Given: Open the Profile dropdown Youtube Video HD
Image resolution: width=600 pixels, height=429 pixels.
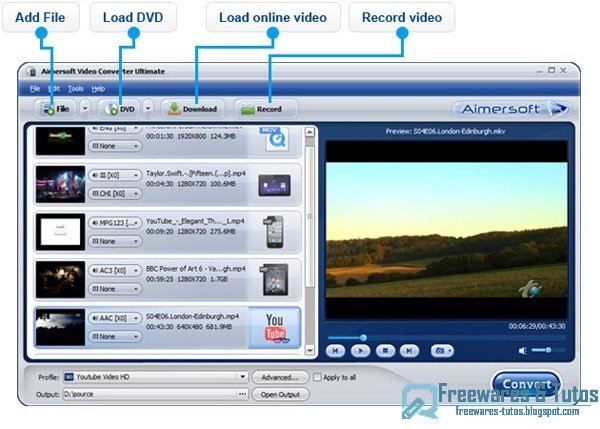Looking at the screenshot, I should (x=156, y=377).
